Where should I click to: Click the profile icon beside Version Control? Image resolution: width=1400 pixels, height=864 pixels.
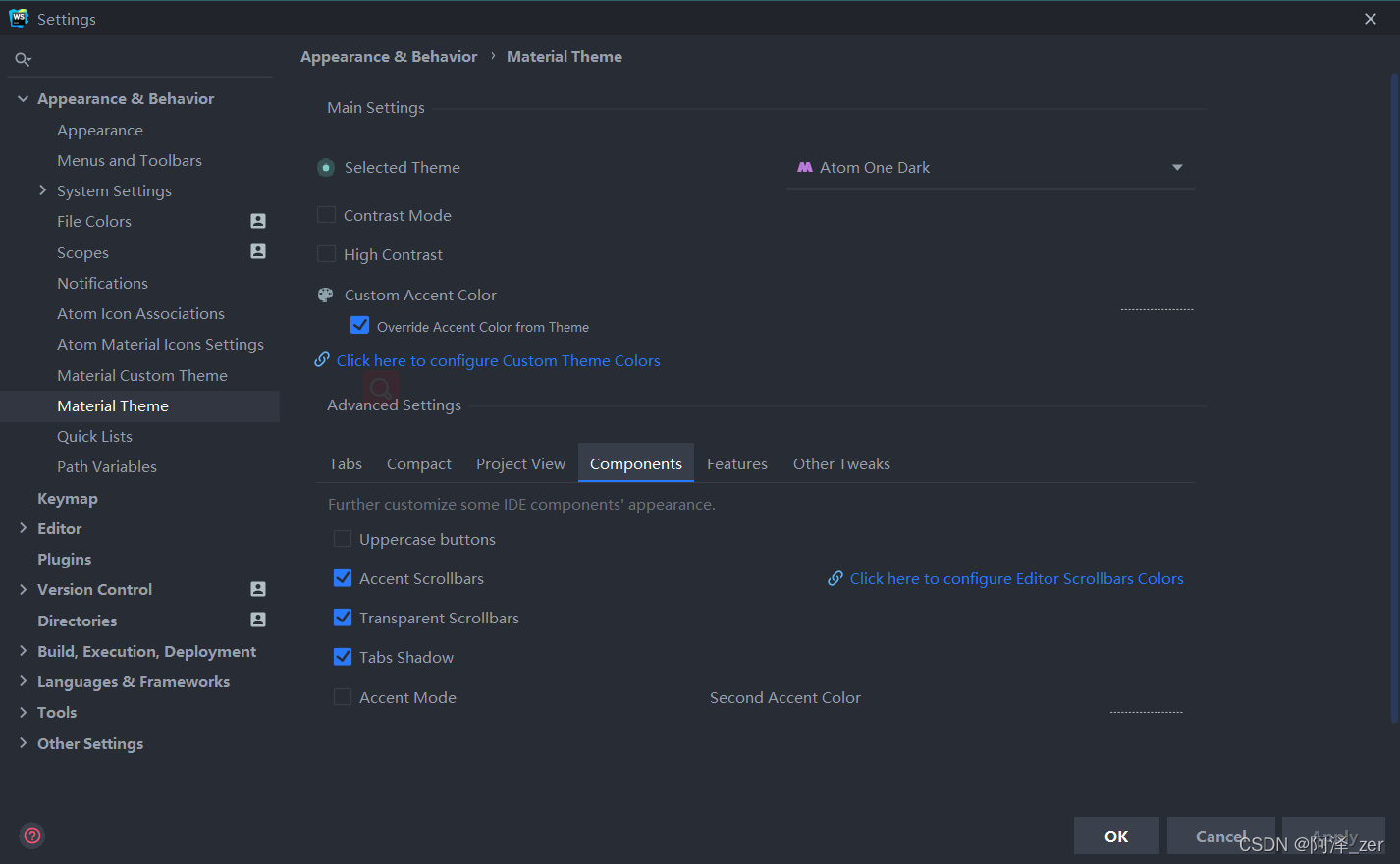(x=258, y=589)
